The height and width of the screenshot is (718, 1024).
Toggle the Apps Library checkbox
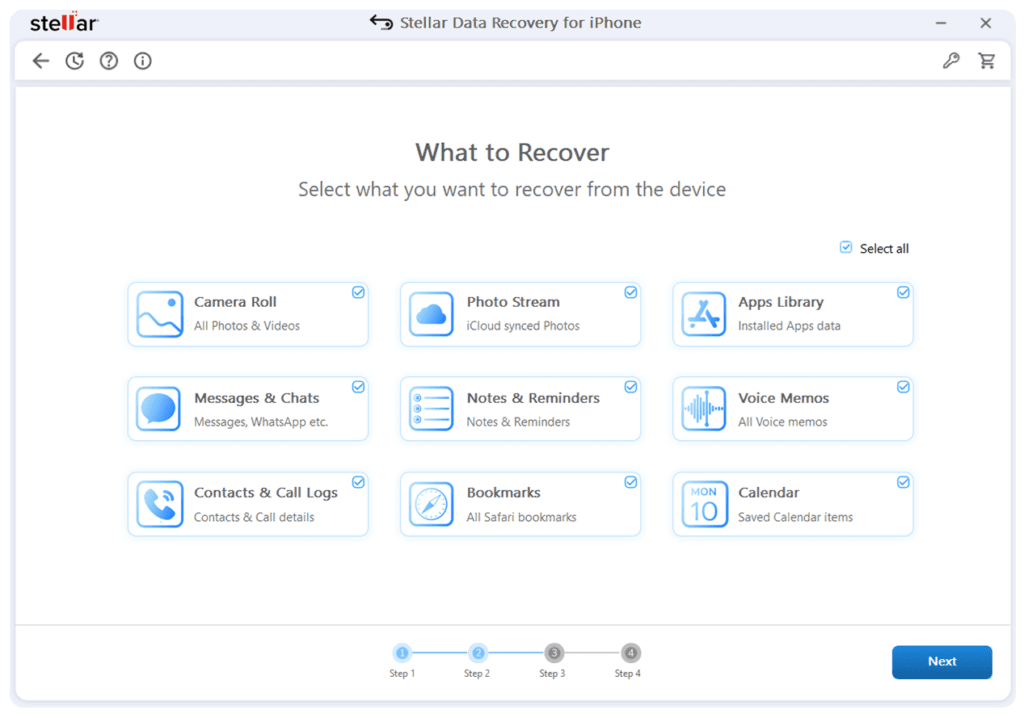click(x=903, y=292)
